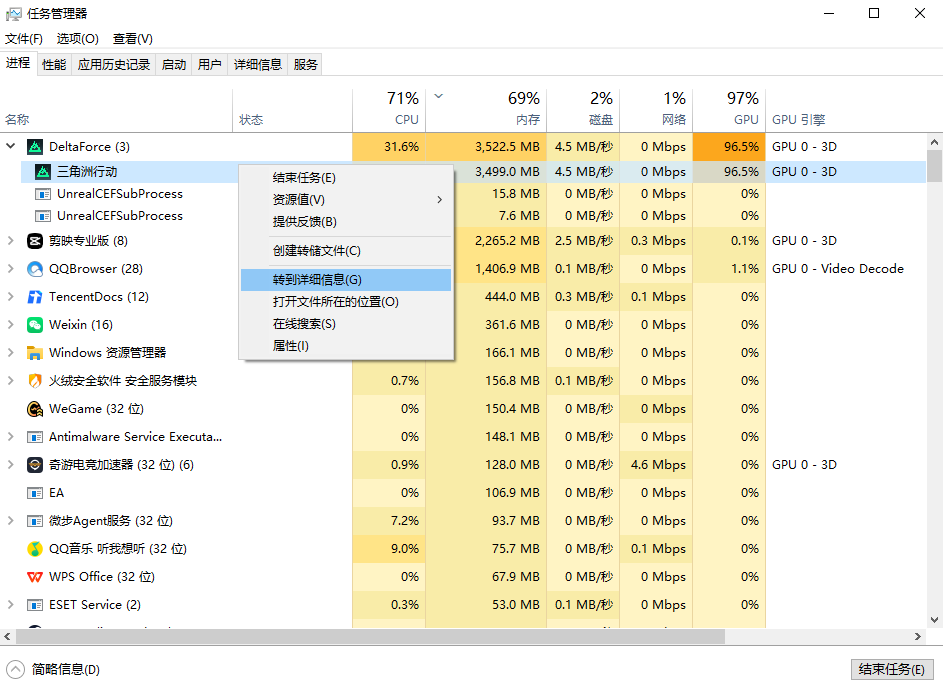Switch to the 性能 tab
Viewport: 943px width, 693px height.
(54, 64)
